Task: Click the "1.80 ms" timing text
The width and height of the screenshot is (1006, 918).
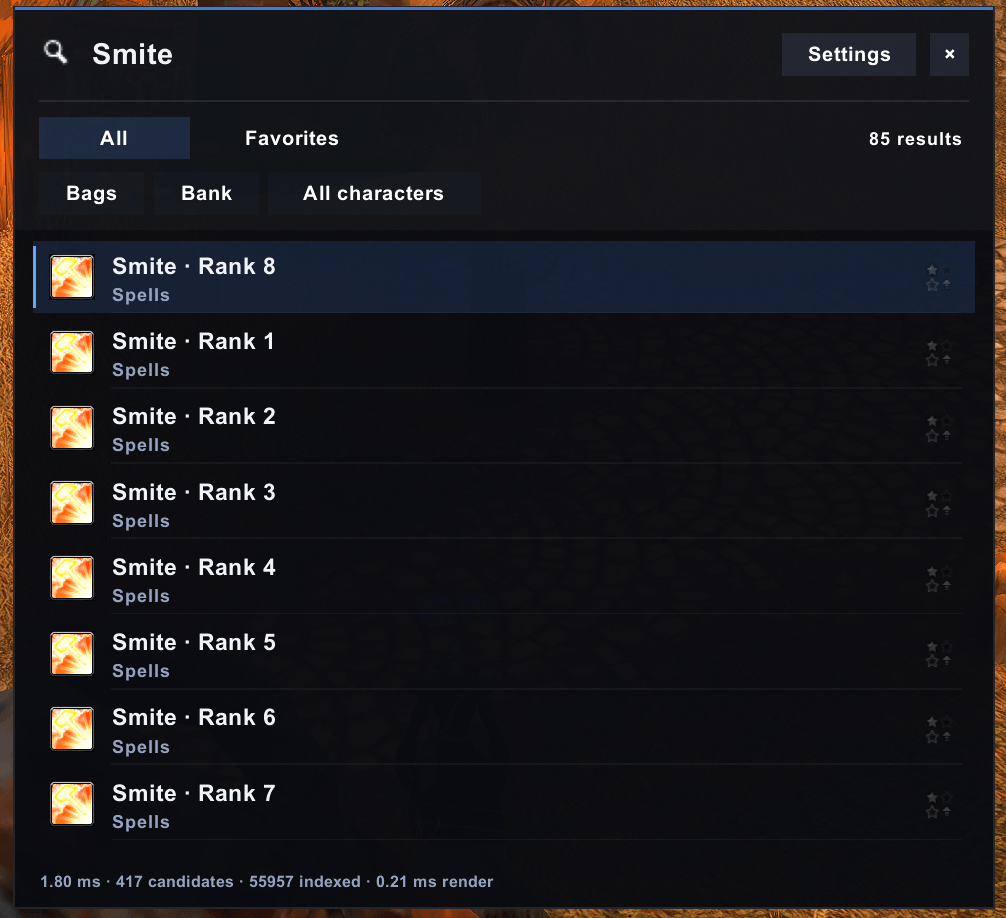Action: point(70,881)
